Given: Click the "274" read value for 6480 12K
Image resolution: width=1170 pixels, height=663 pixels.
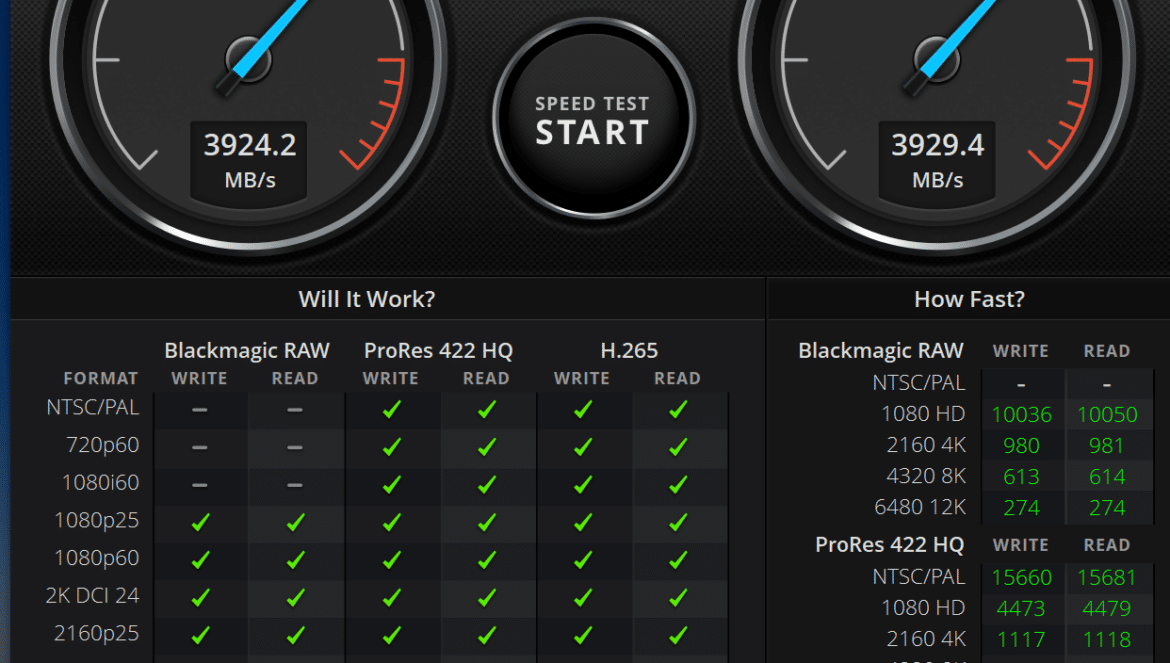Looking at the screenshot, I should point(1107,508).
